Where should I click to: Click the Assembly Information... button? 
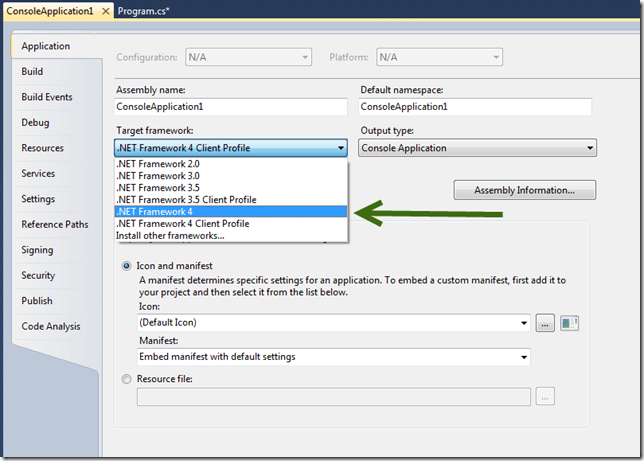[524, 190]
